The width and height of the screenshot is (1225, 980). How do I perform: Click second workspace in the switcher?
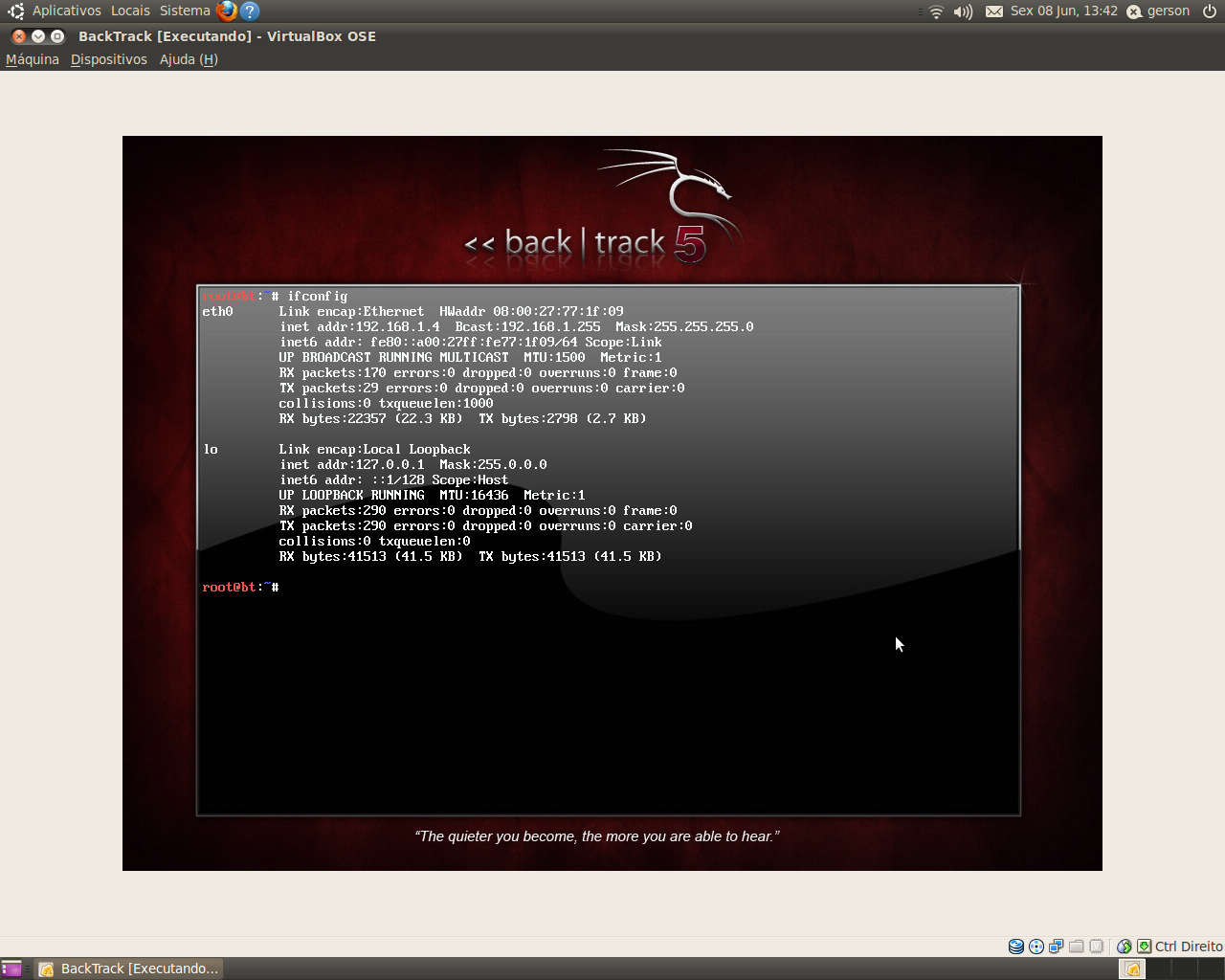(x=1159, y=969)
